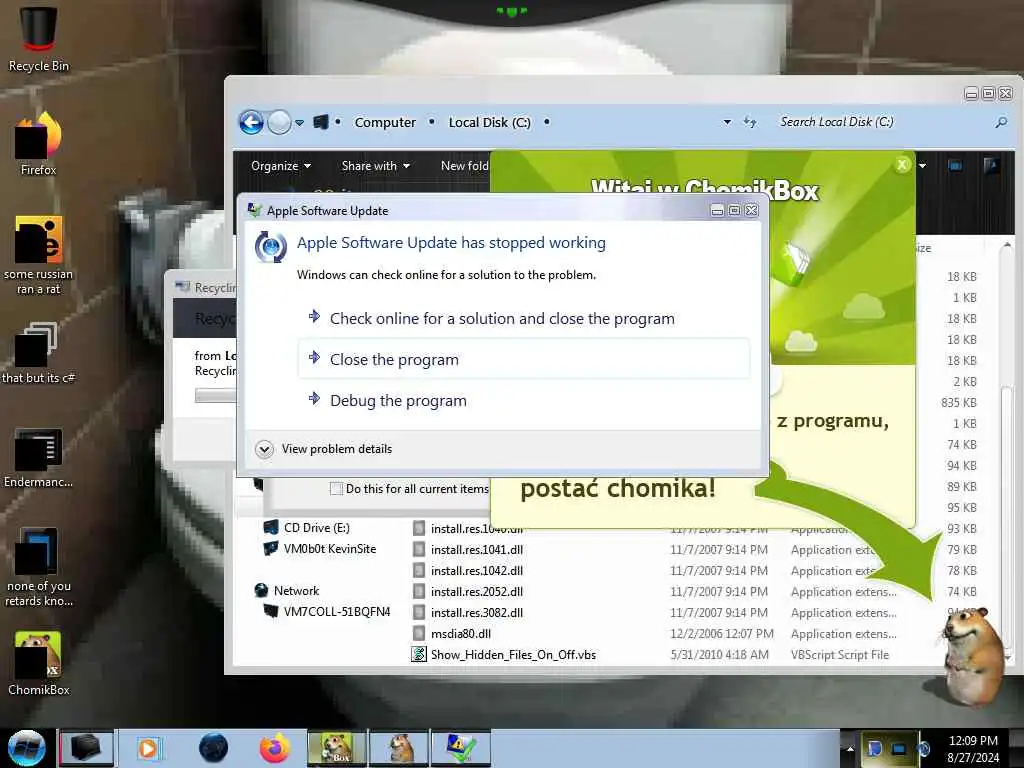Click the network monitor tray icon

(899, 748)
